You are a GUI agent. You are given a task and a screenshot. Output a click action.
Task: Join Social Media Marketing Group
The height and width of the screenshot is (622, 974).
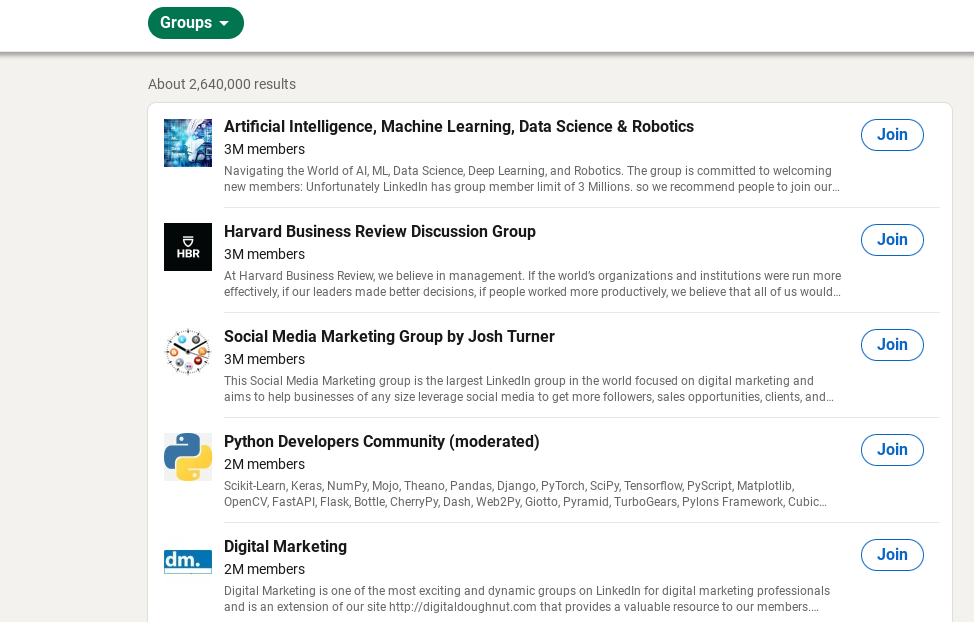[892, 345]
